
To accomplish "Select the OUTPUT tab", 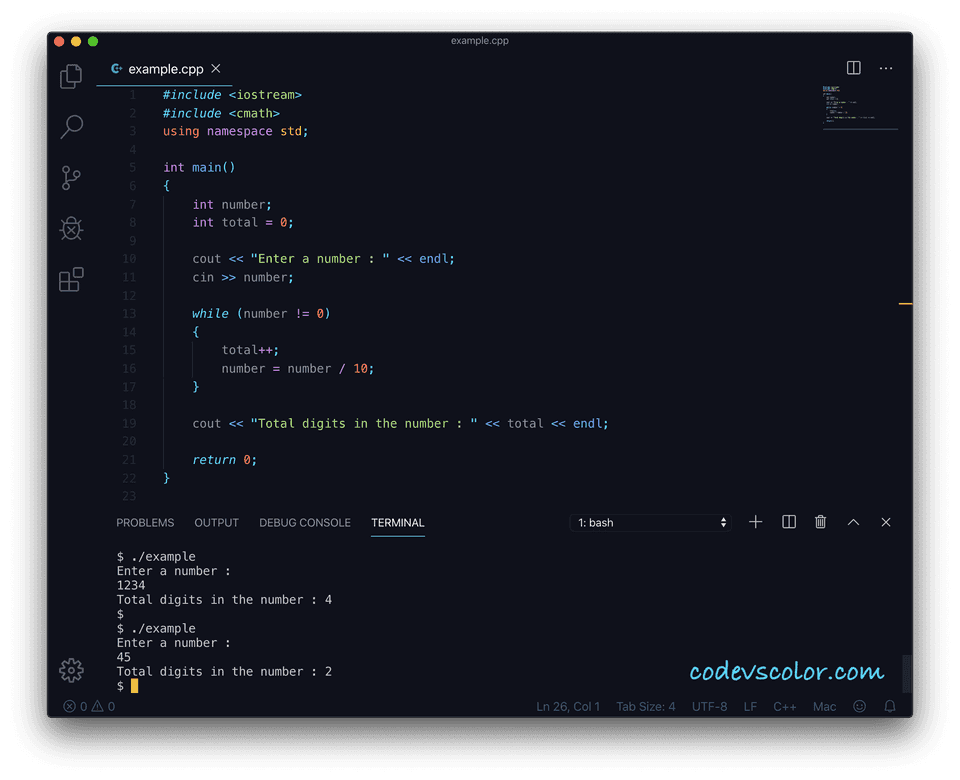I will [216, 522].
